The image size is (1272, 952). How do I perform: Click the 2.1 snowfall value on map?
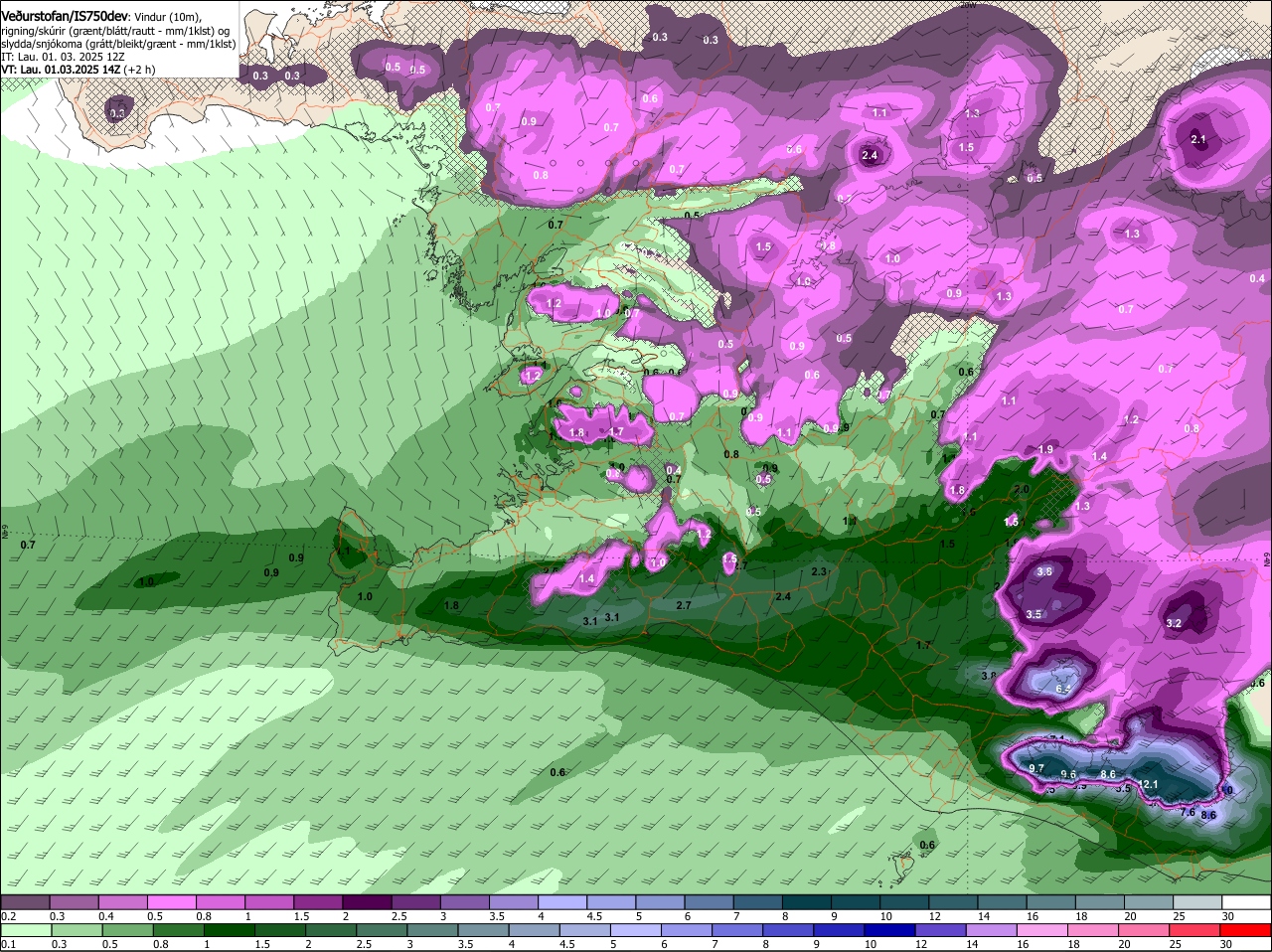[x=1197, y=140]
